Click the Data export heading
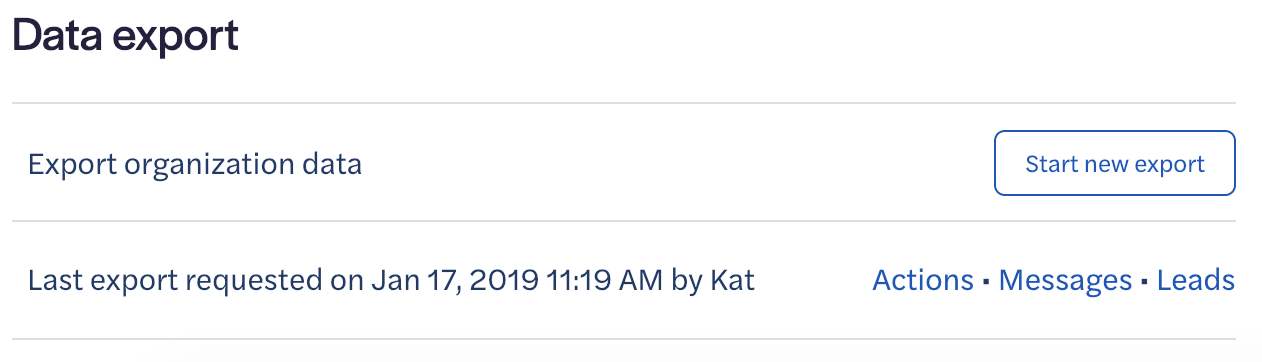The width and height of the screenshot is (1262, 362). [125, 37]
